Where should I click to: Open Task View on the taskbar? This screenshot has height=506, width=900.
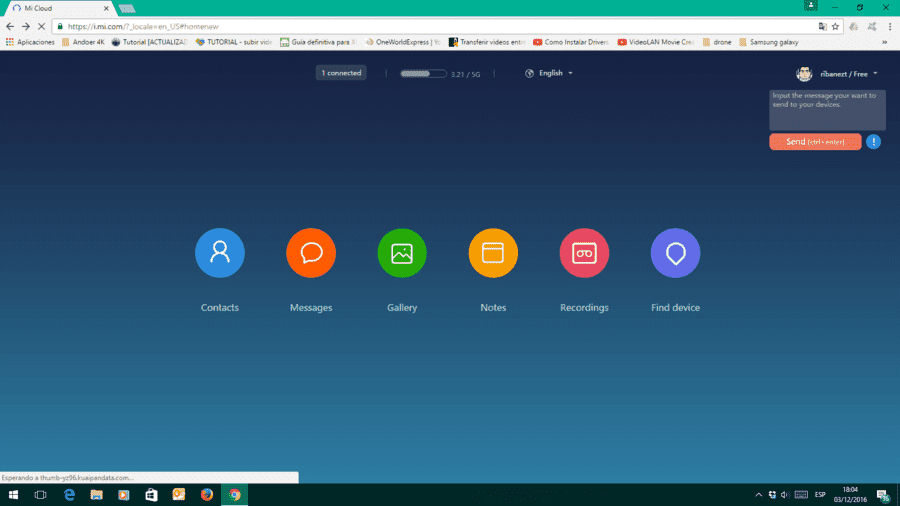point(40,495)
